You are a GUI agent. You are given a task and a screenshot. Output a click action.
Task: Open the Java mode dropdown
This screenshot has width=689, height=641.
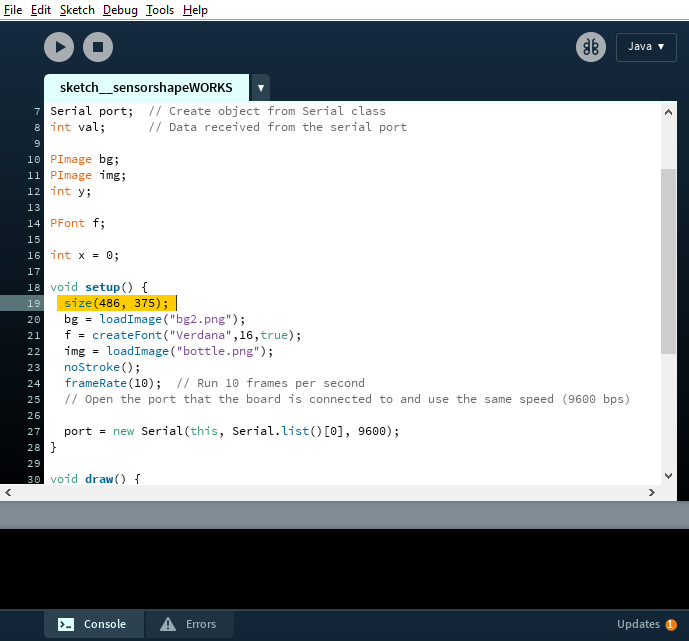[646, 47]
